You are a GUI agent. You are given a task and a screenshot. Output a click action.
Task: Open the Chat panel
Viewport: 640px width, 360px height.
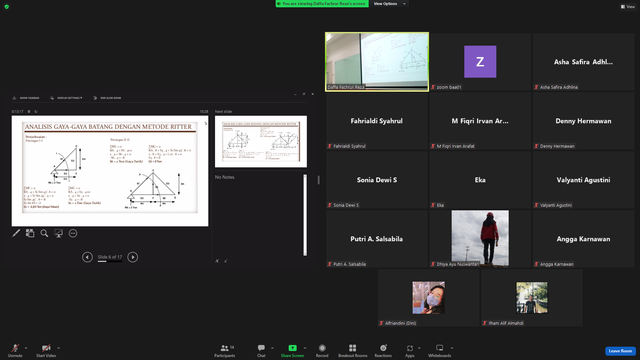click(x=261, y=350)
